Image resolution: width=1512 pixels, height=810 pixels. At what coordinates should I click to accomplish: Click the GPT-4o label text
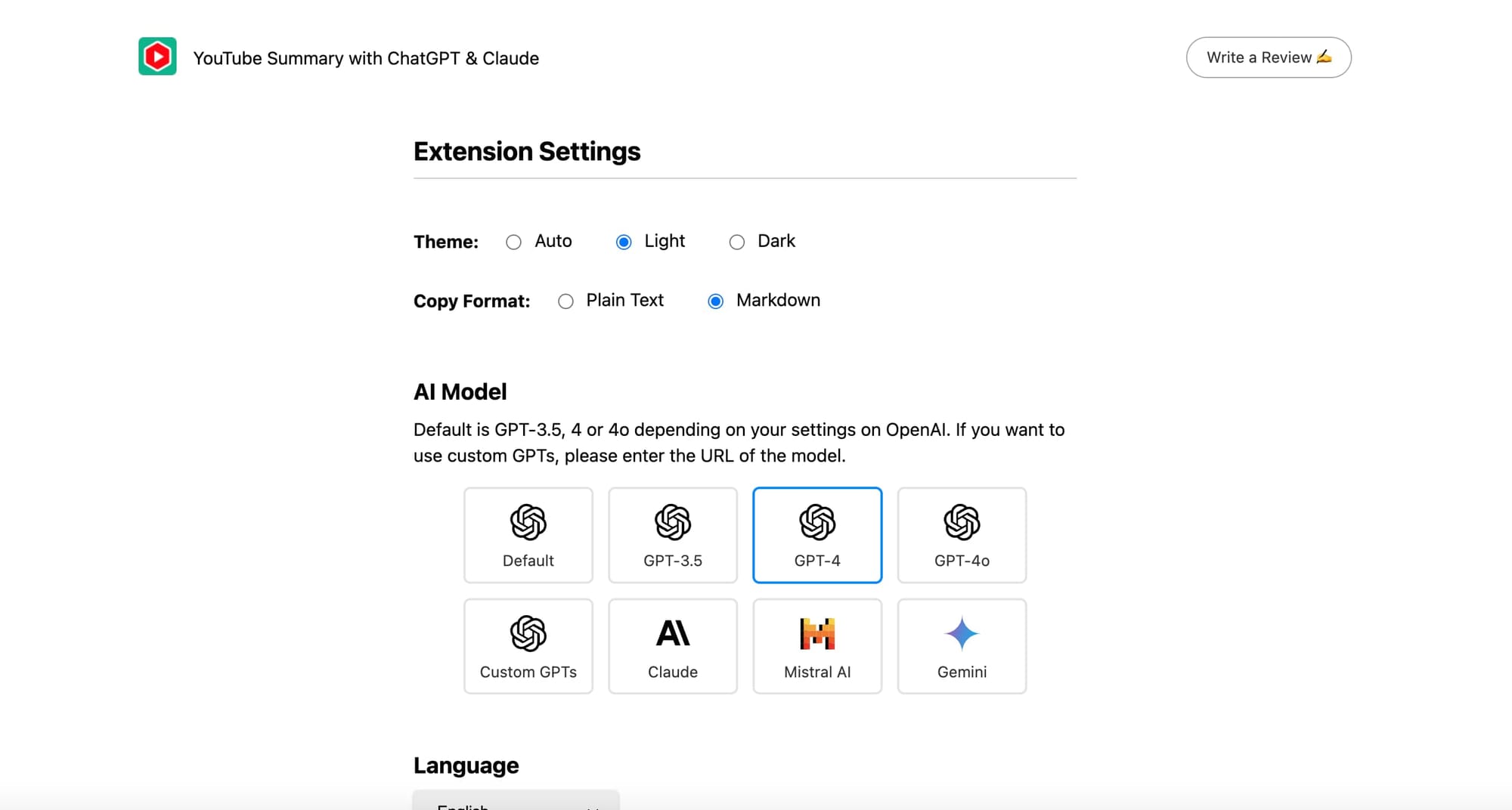[x=962, y=561]
